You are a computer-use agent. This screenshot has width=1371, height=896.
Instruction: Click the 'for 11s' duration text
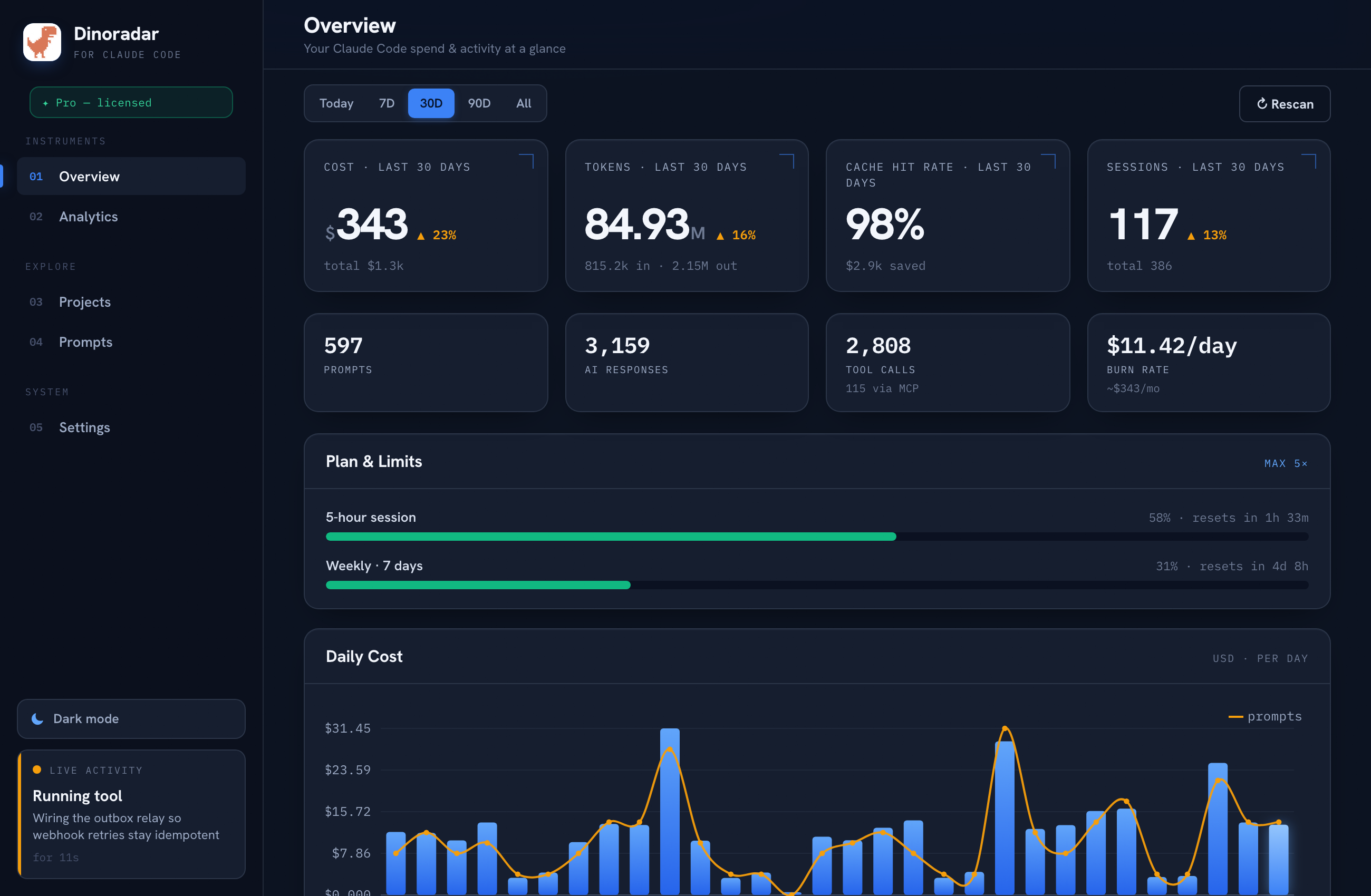point(56,857)
